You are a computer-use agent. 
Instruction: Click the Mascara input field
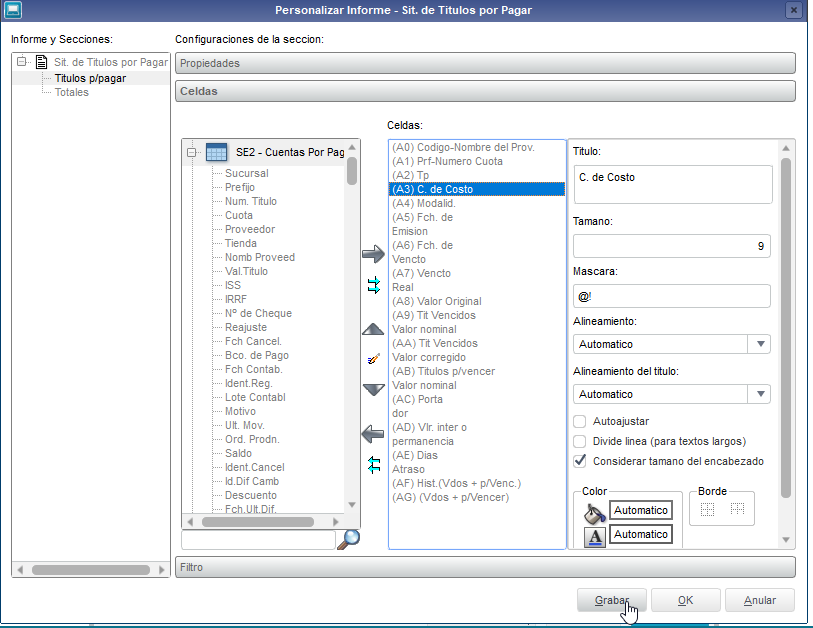(x=671, y=296)
